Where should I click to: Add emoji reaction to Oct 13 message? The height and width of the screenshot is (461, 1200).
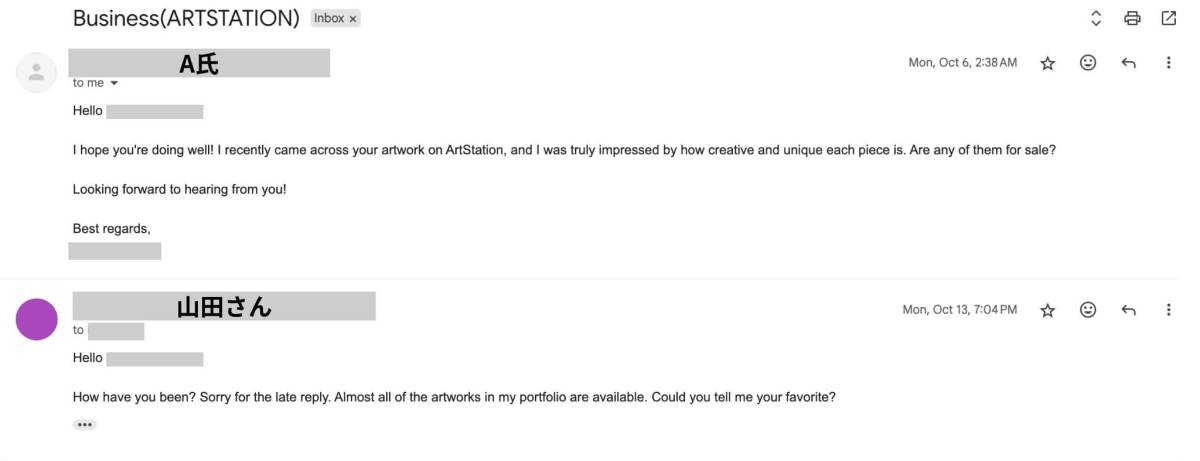(x=1088, y=310)
